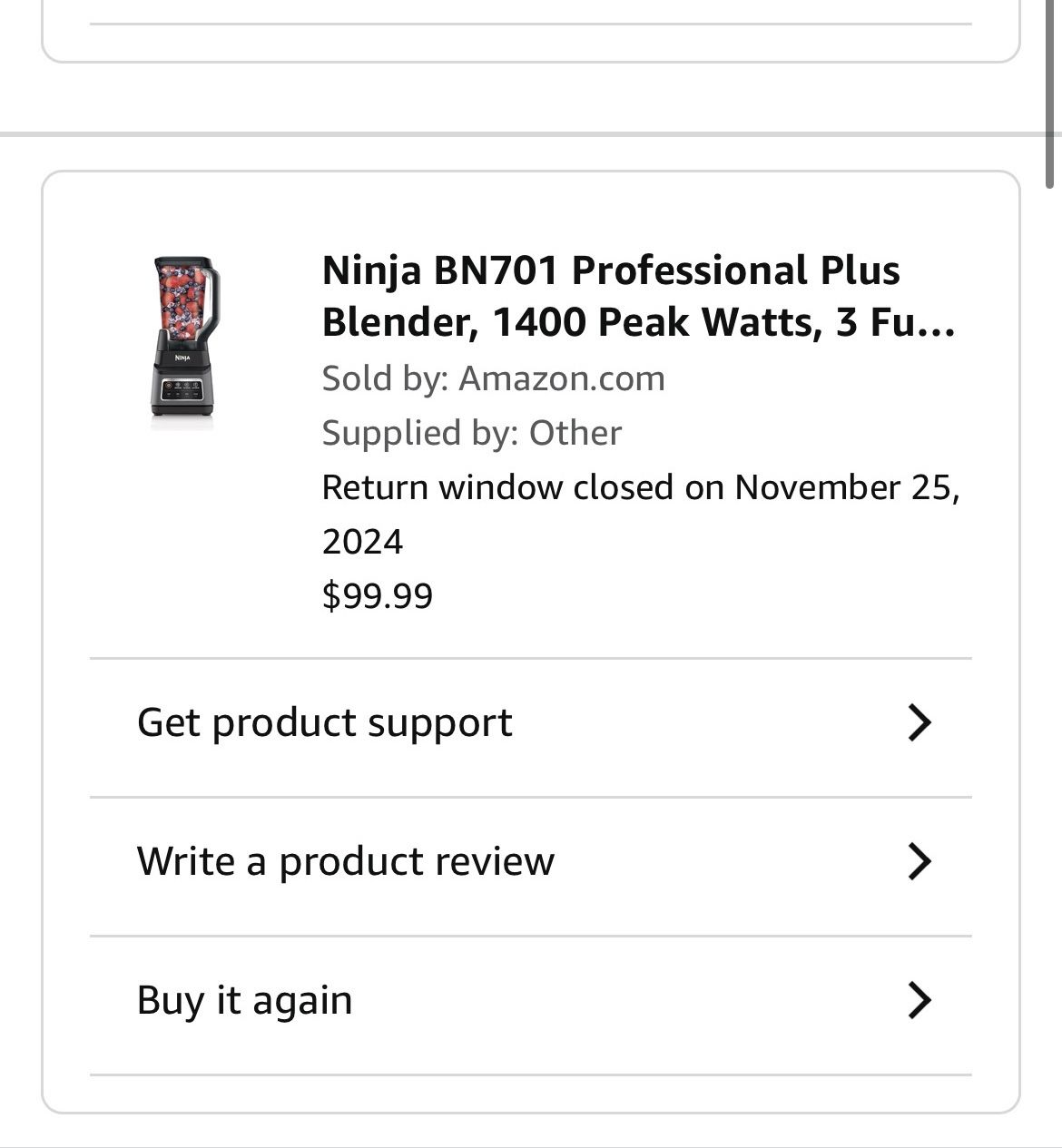Click the 1400 Peak Watts line of the title
Viewport: 1062px width, 1148px height.
(x=638, y=322)
